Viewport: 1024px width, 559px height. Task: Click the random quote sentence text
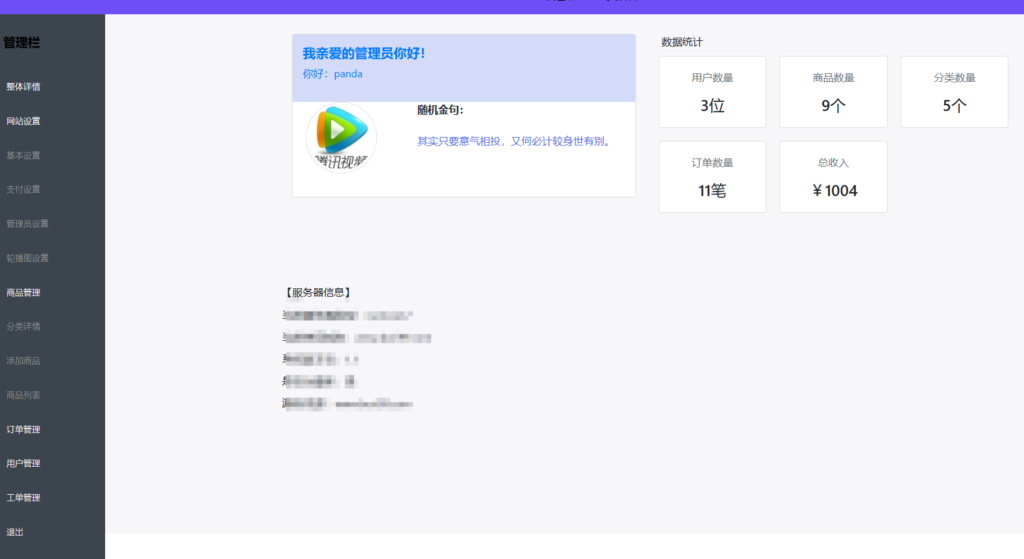515,141
